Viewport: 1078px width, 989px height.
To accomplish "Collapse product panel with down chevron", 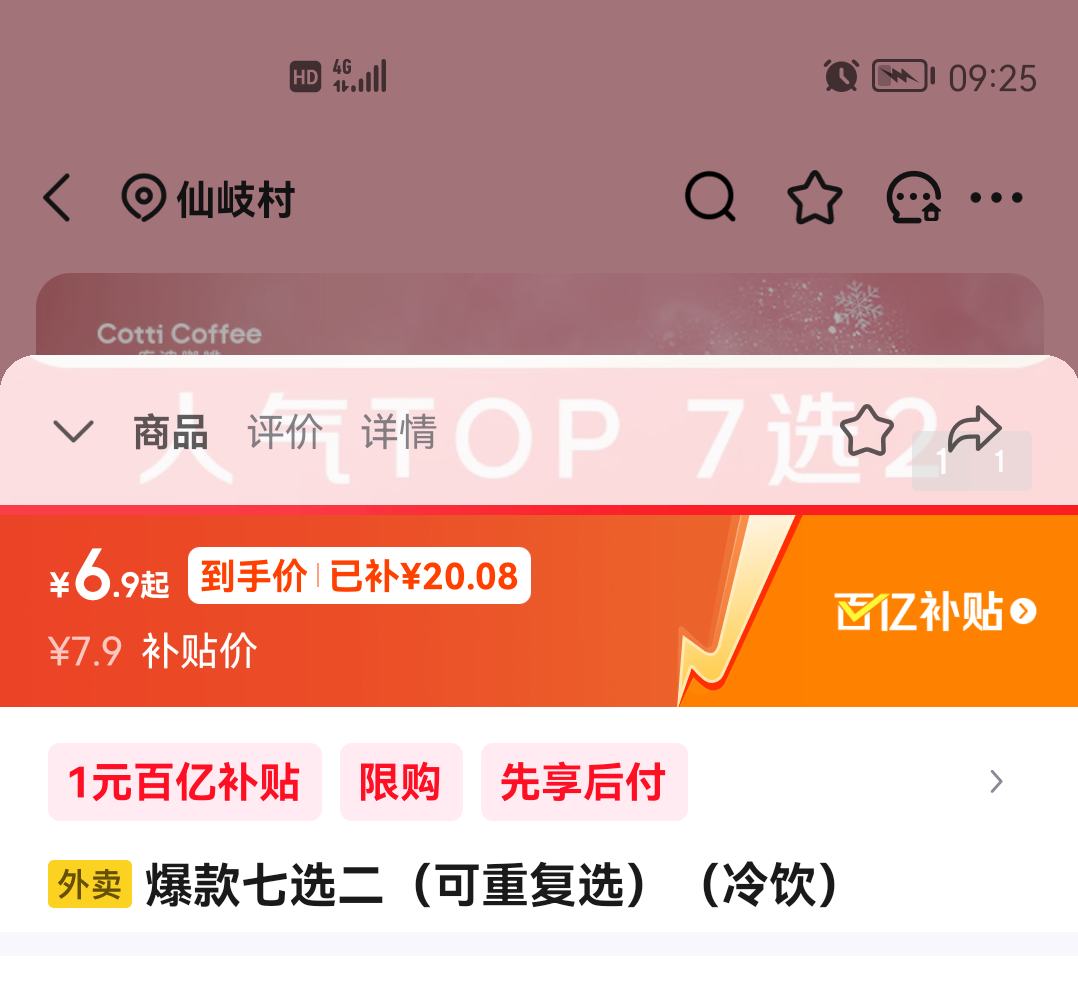I will click(x=73, y=431).
